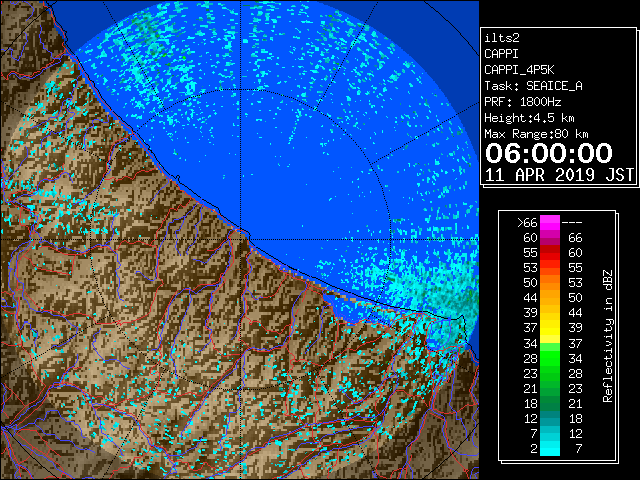Image resolution: width=640 pixels, height=480 pixels.
Task: Pick the bright green 28–34 dBZ swatch
Action: pos(550,358)
